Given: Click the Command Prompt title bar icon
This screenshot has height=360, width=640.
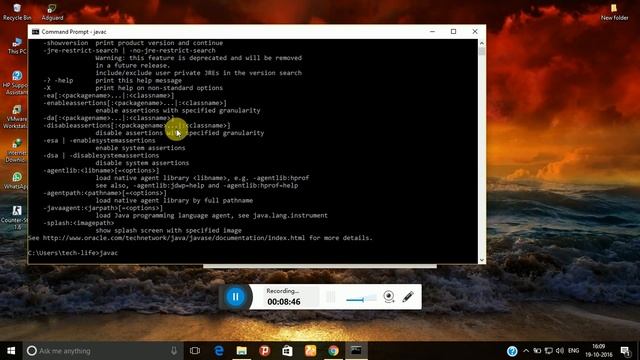Looking at the screenshot, I should [36, 31].
